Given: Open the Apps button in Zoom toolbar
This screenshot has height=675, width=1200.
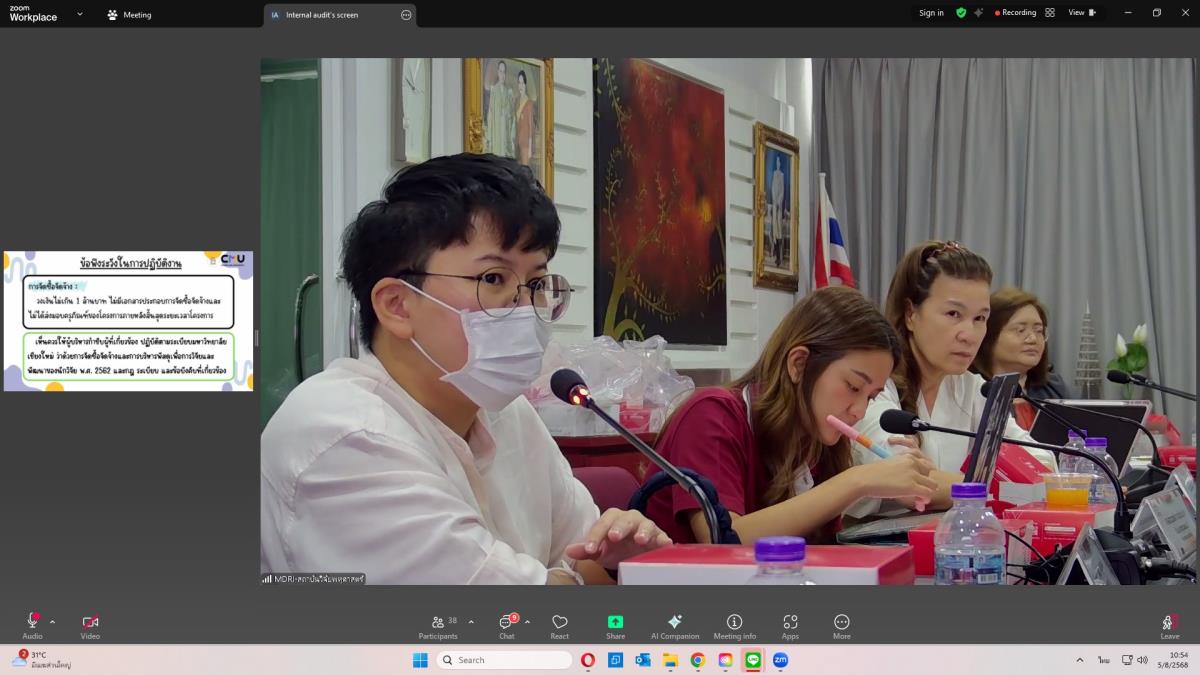Looking at the screenshot, I should point(790,626).
